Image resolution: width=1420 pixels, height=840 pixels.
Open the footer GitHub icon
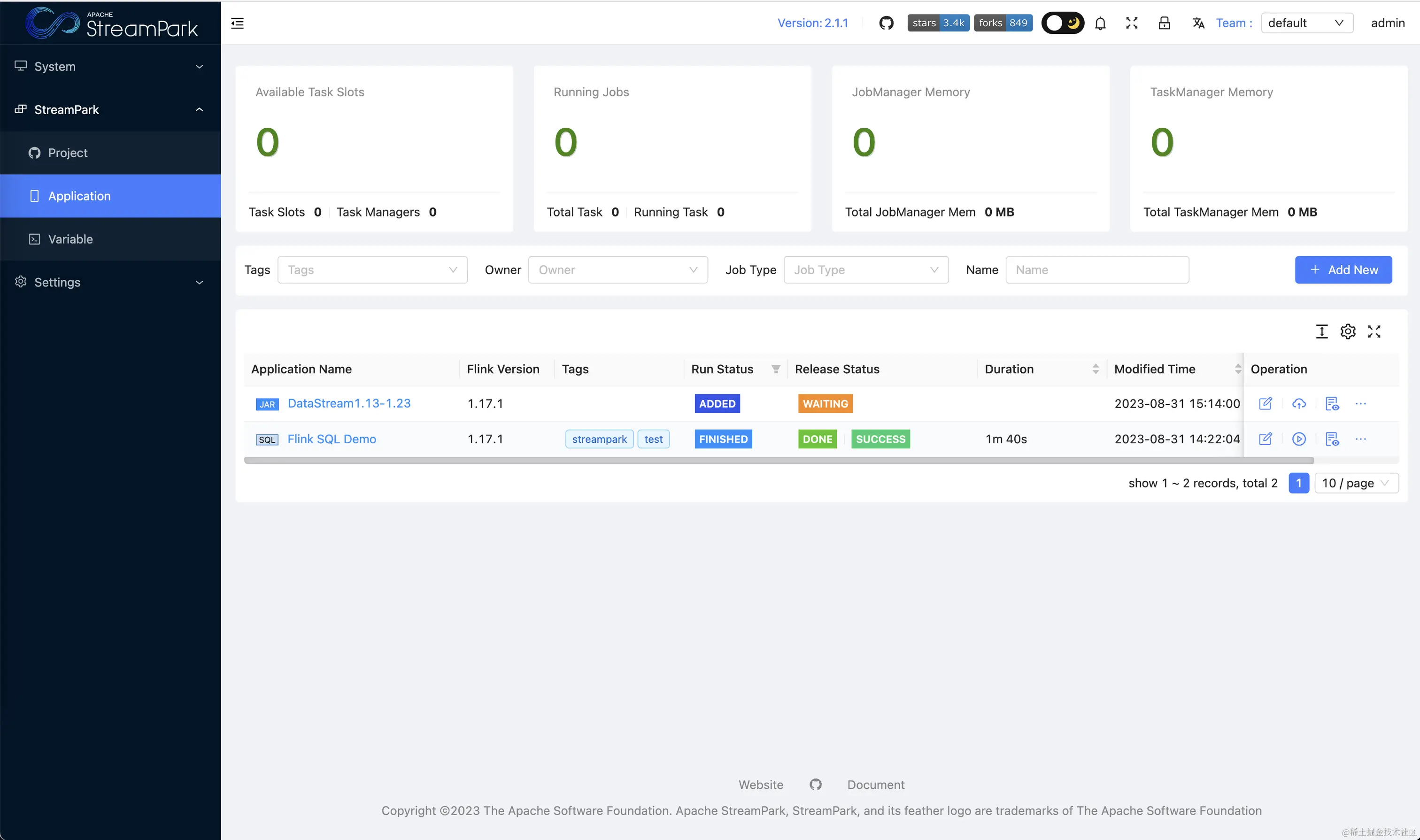[815, 785]
